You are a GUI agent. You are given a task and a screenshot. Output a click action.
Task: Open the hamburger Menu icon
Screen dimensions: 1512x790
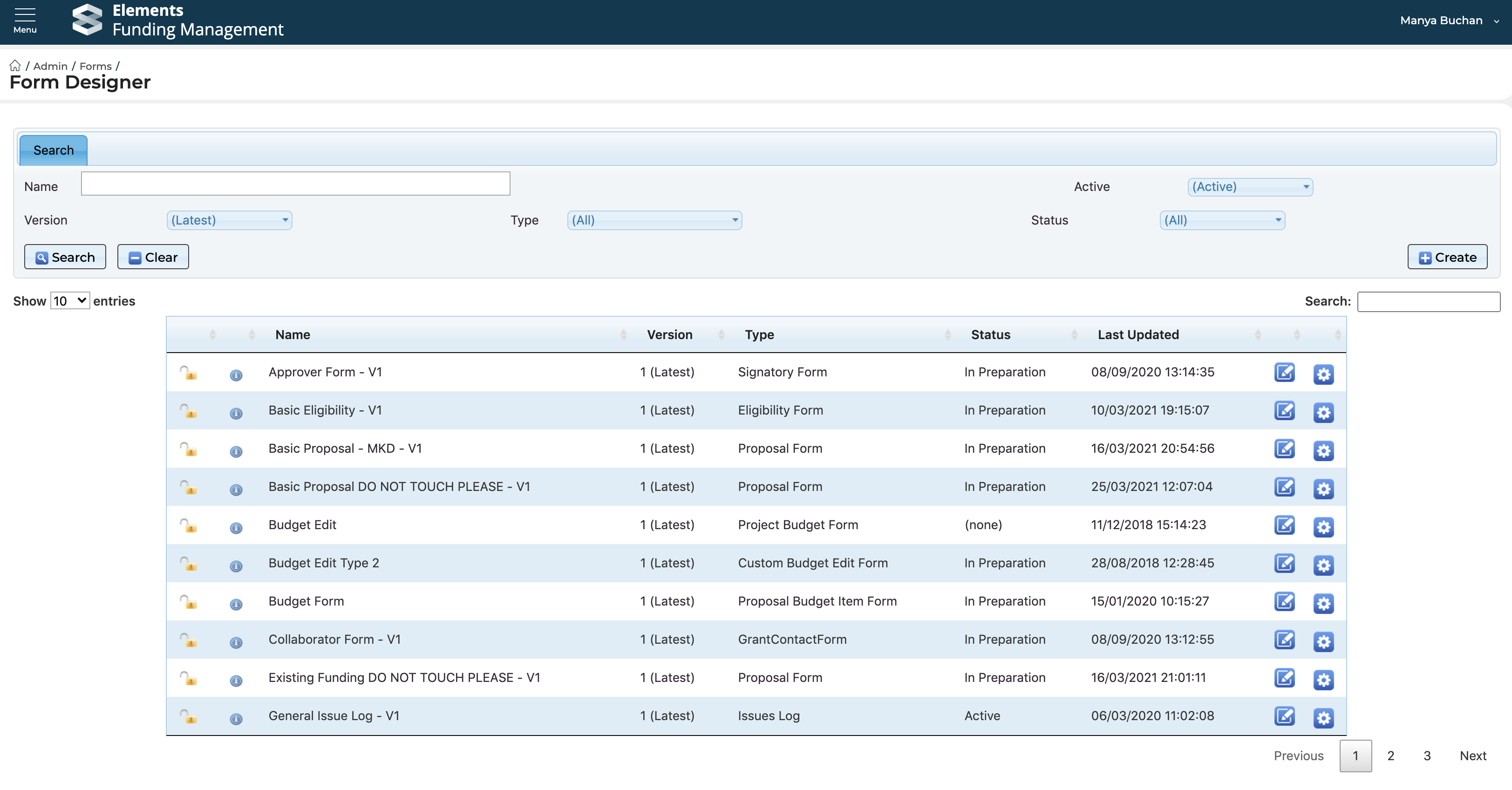25,20
